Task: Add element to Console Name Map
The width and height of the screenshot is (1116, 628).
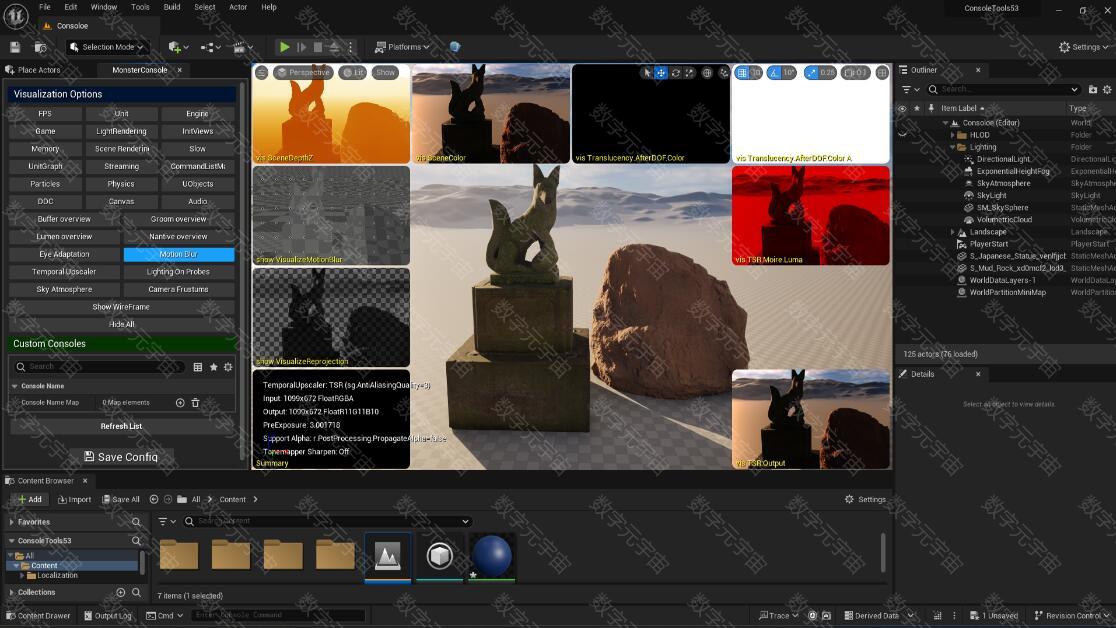Action: pyautogui.click(x=180, y=403)
